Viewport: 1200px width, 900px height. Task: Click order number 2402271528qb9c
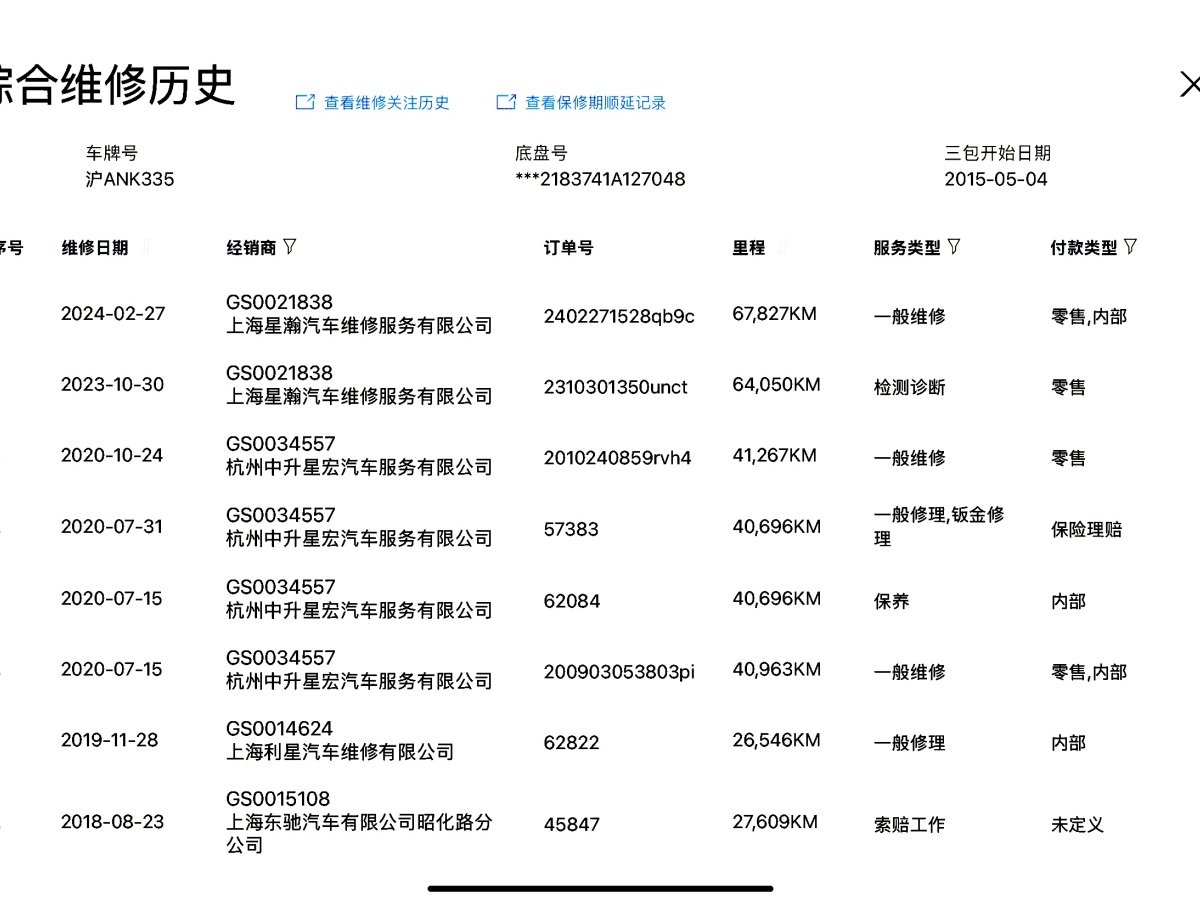tap(619, 316)
